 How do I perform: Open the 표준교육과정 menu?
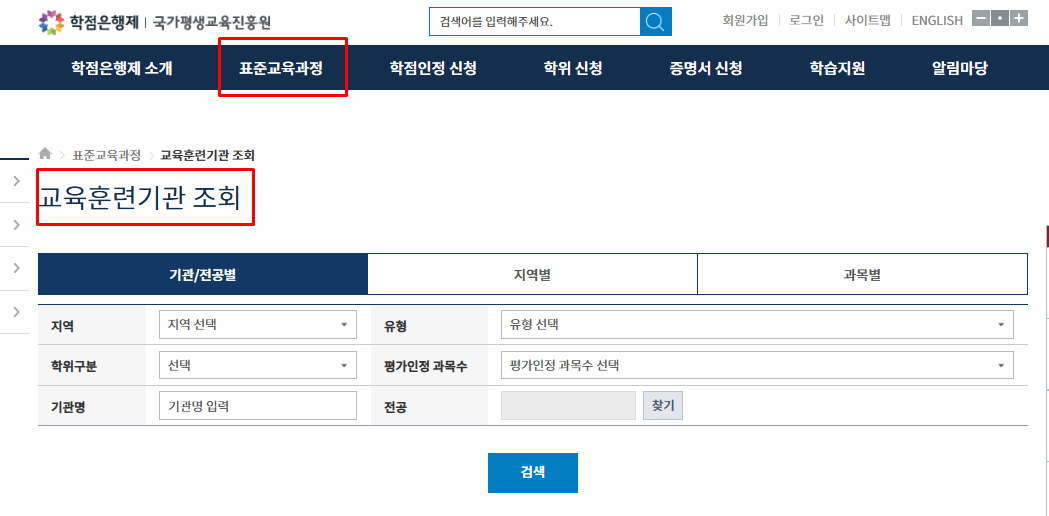[282, 68]
